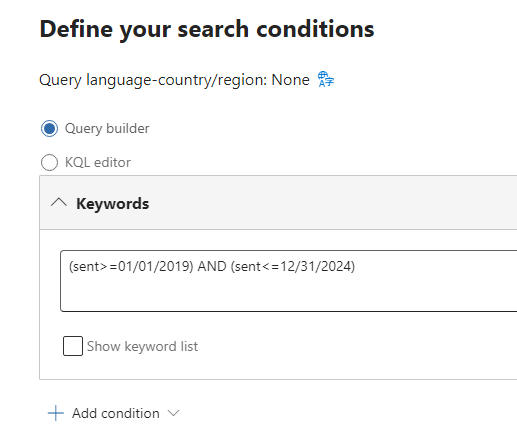
Task: Click the Define your search conditions heading
Action: pos(207,29)
